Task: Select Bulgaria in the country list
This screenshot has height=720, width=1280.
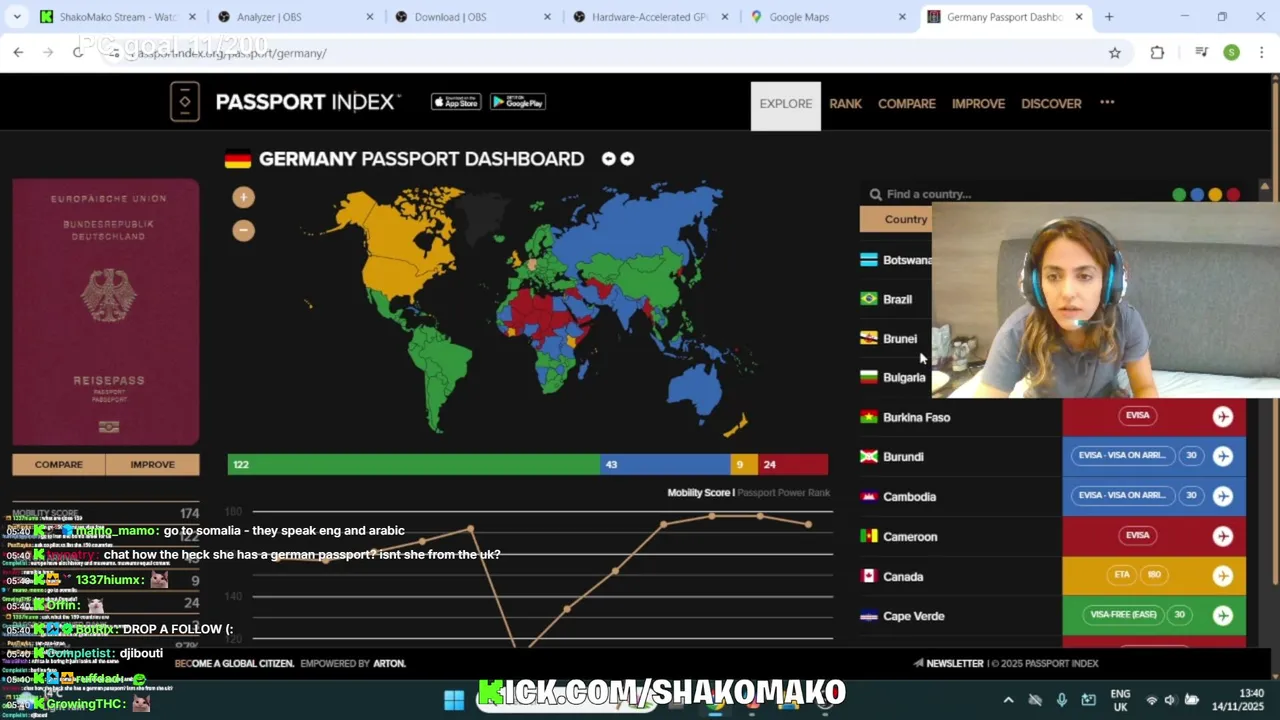Action: point(904,377)
